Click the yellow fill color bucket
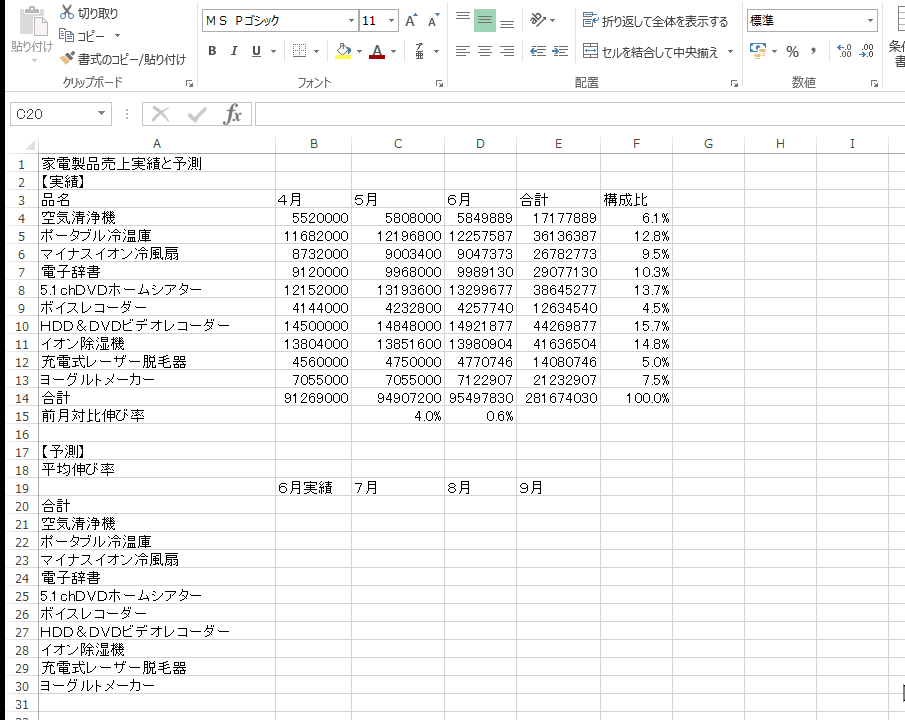 pyautogui.click(x=343, y=51)
